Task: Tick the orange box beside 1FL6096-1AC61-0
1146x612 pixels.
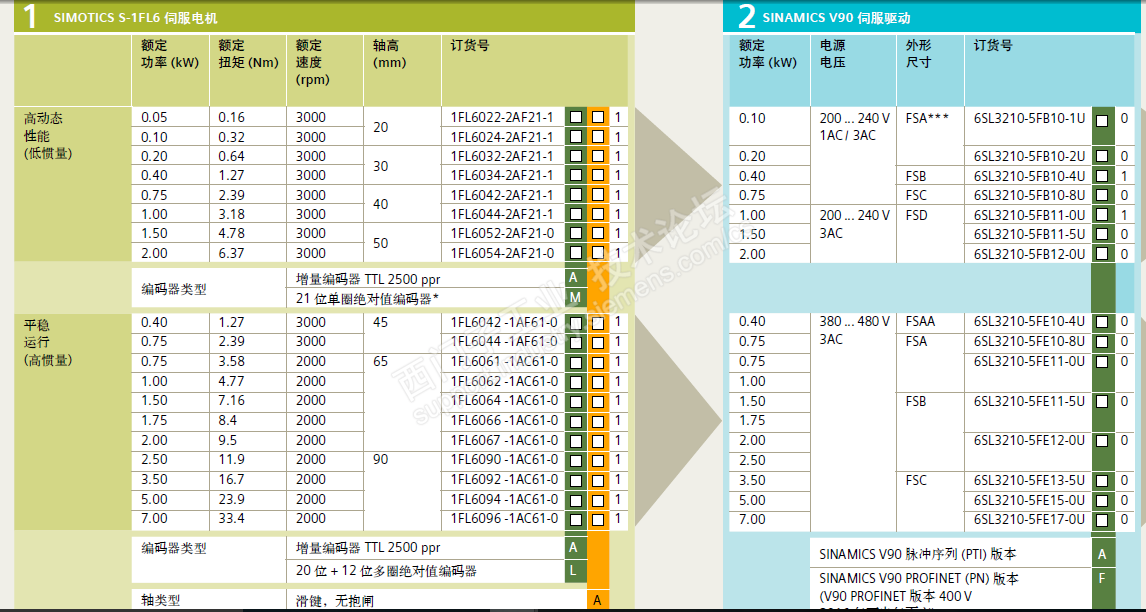Action: click(598, 518)
